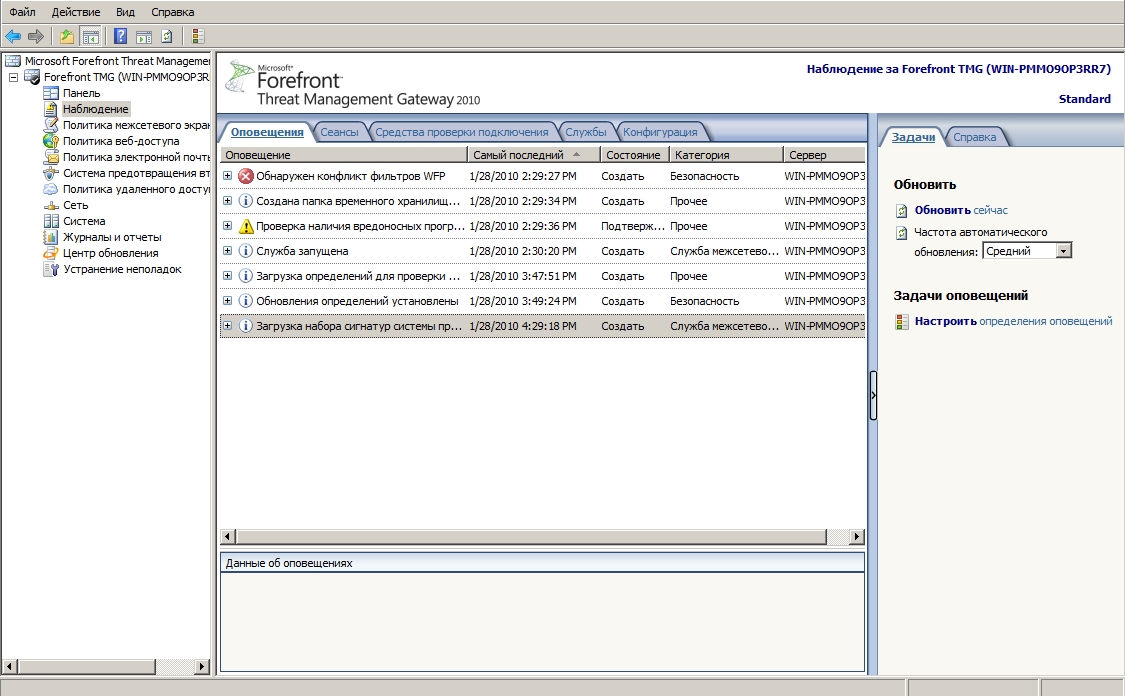This screenshot has height=696, width=1125.
Task: Sort by the Состояние column header
Action: tap(634, 154)
